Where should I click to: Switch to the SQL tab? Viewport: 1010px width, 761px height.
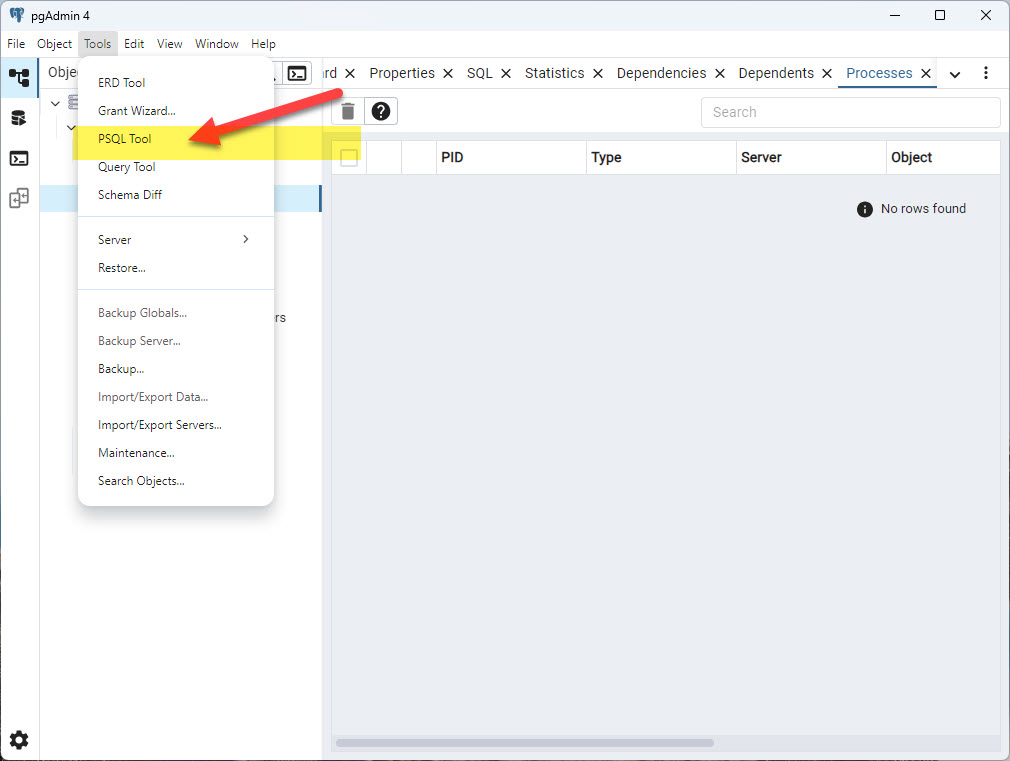(479, 73)
